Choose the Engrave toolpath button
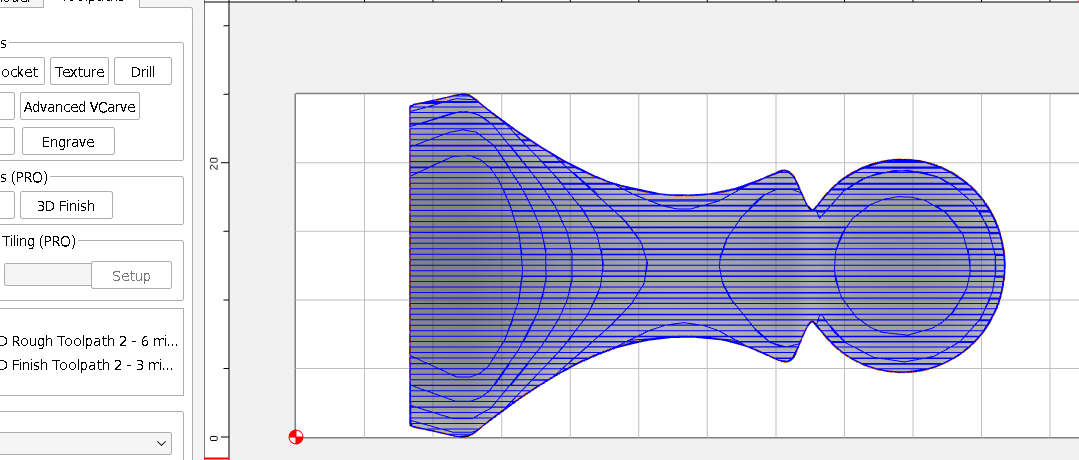Image resolution: width=1079 pixels, height=460 pixels. [68, 142]
